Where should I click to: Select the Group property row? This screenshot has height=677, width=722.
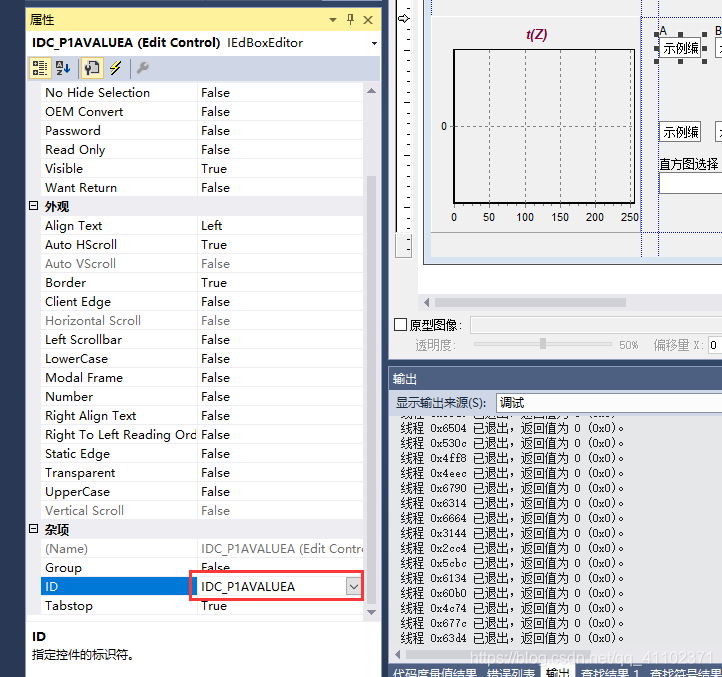click(202, 568)
